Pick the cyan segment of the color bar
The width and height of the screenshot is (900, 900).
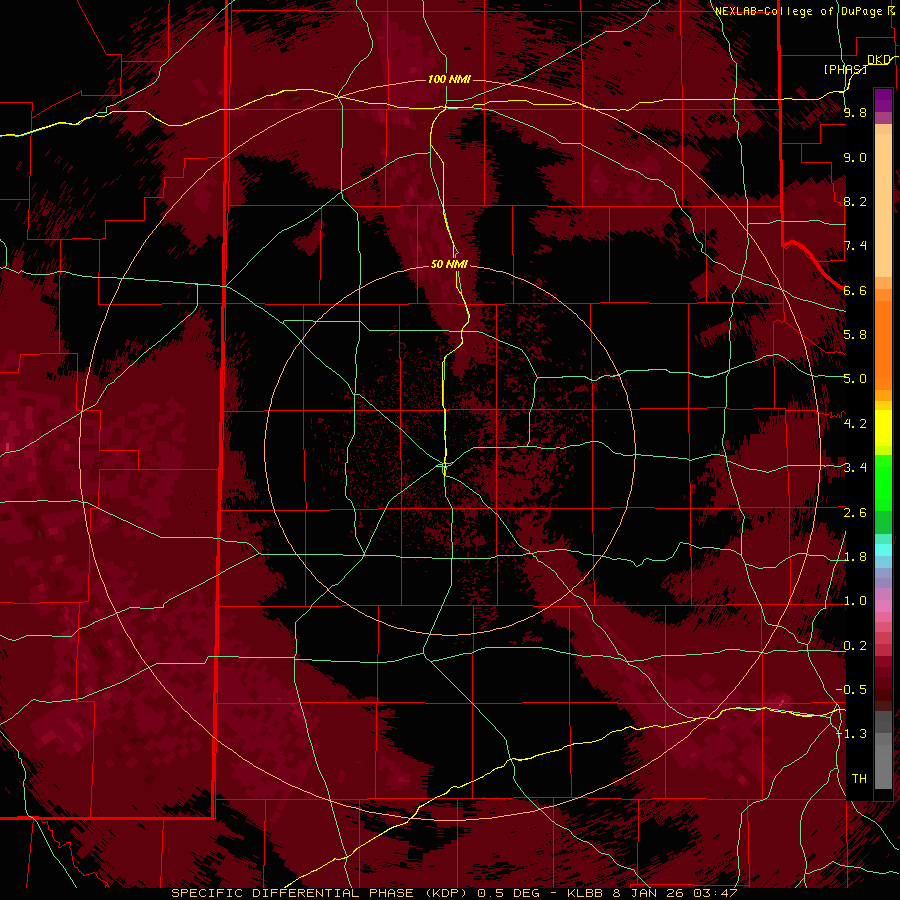(883, 550)
